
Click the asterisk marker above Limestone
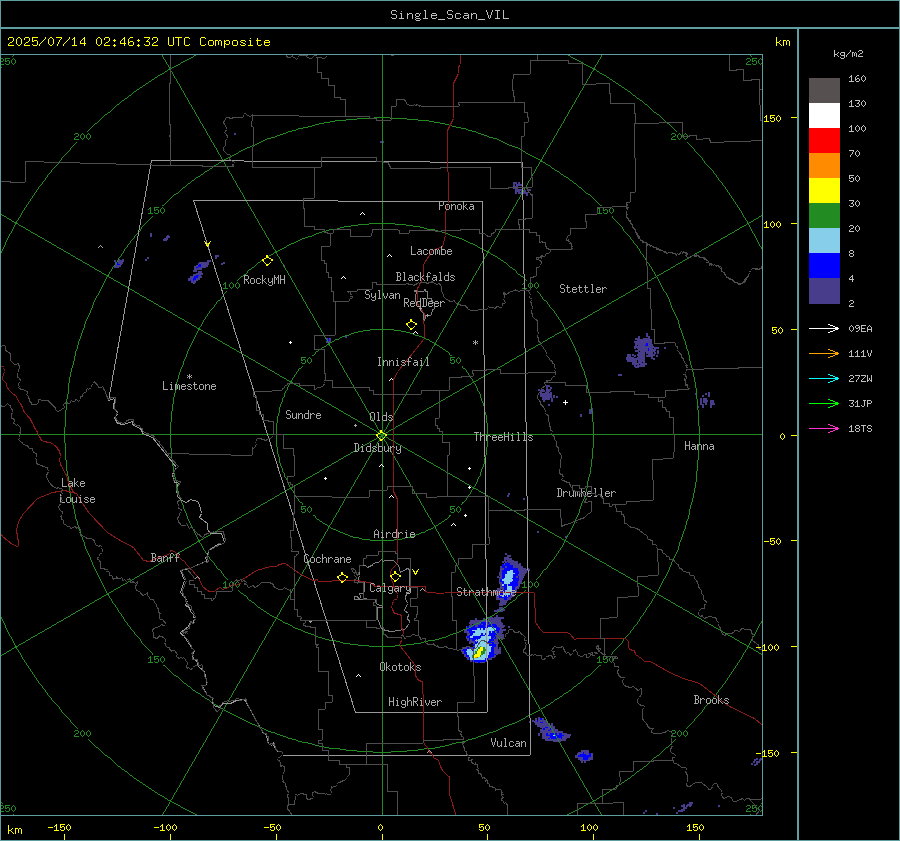189,377
